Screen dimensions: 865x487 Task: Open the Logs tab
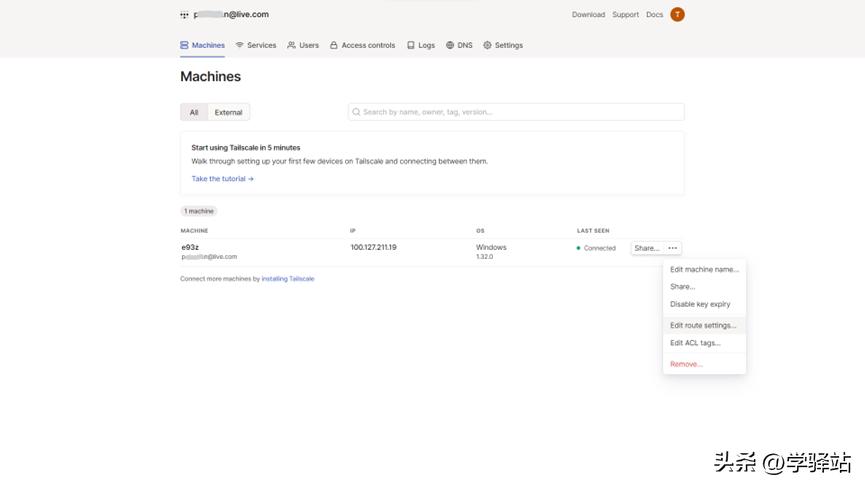click(x=421, y=45)
